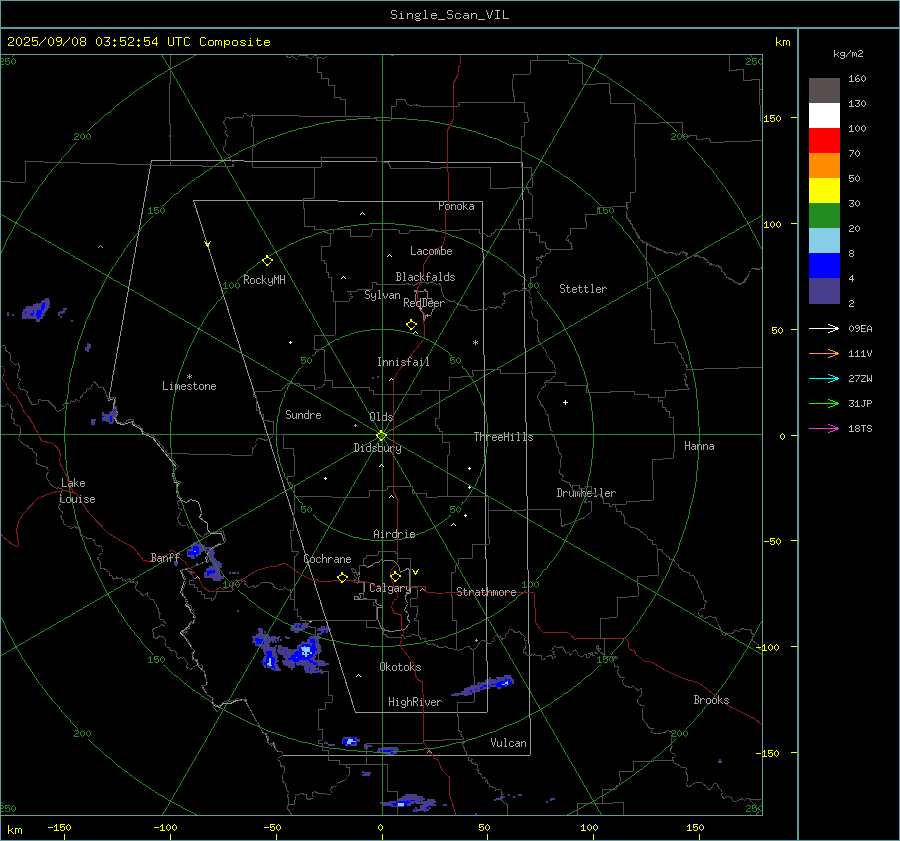Click the asterisk marker above Limestone
The width and height of the screenshot is (900, 841).
[x=189, y=377]
